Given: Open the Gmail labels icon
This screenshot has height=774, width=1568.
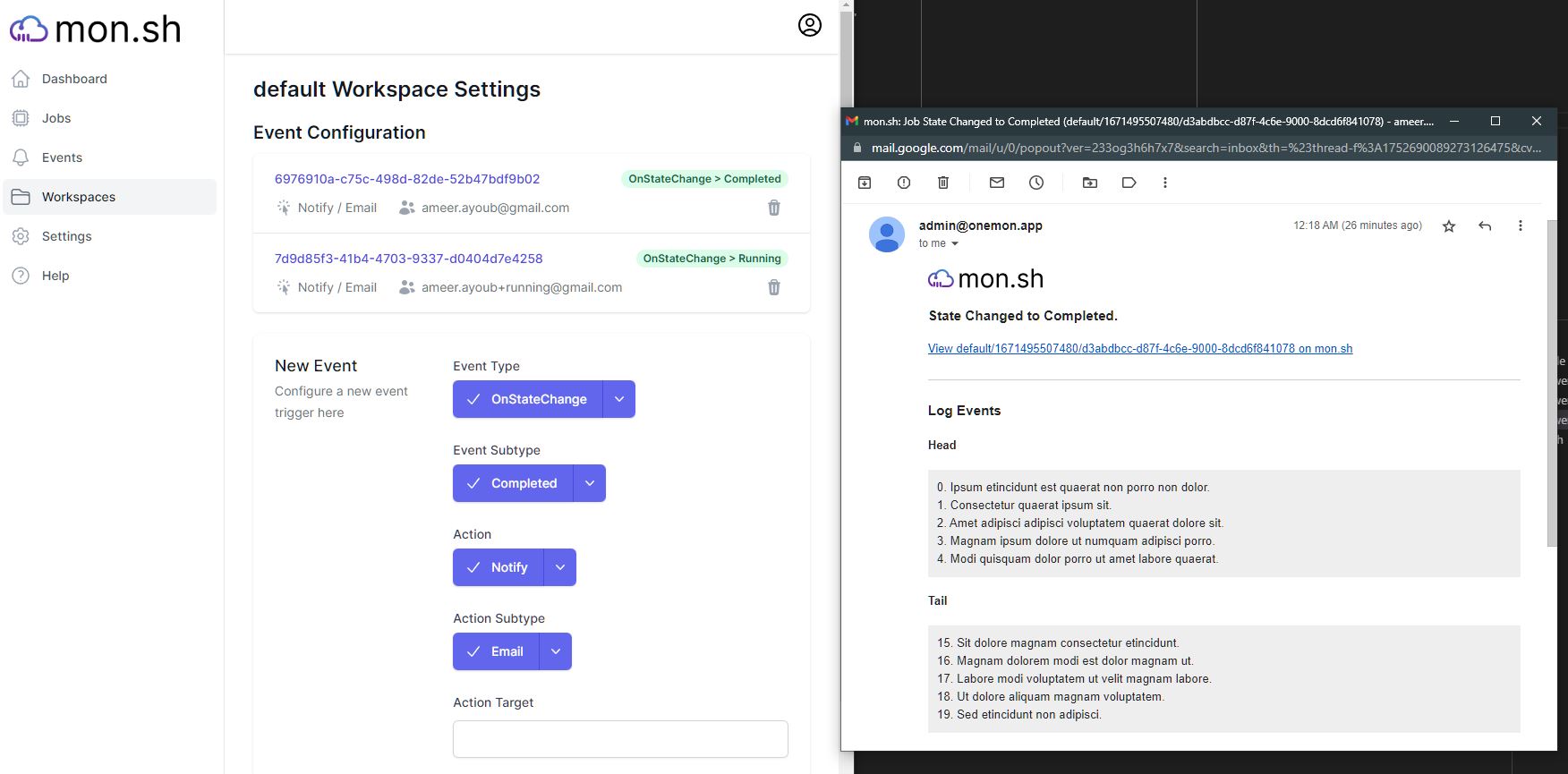Looking at the screenshot, I should pos(1129,183).
